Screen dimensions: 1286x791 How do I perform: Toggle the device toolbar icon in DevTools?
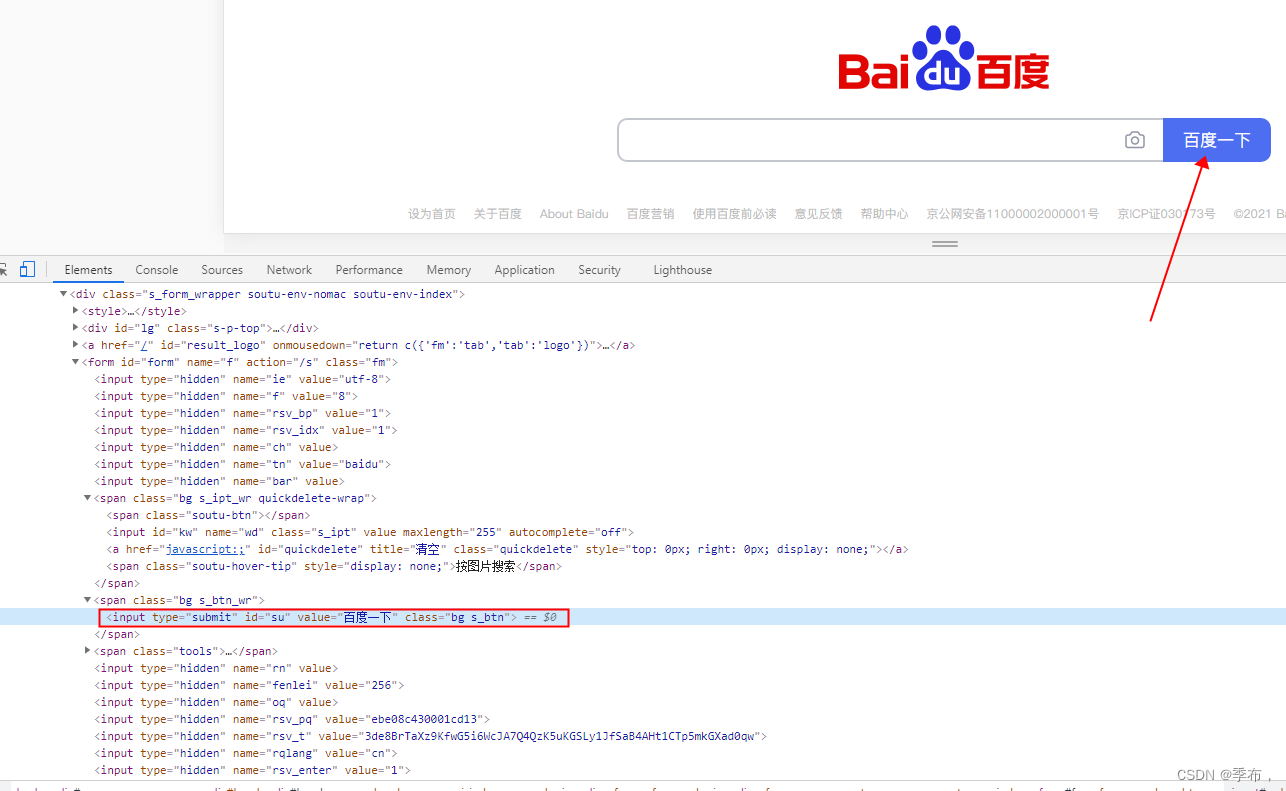[x=27, y=269]
